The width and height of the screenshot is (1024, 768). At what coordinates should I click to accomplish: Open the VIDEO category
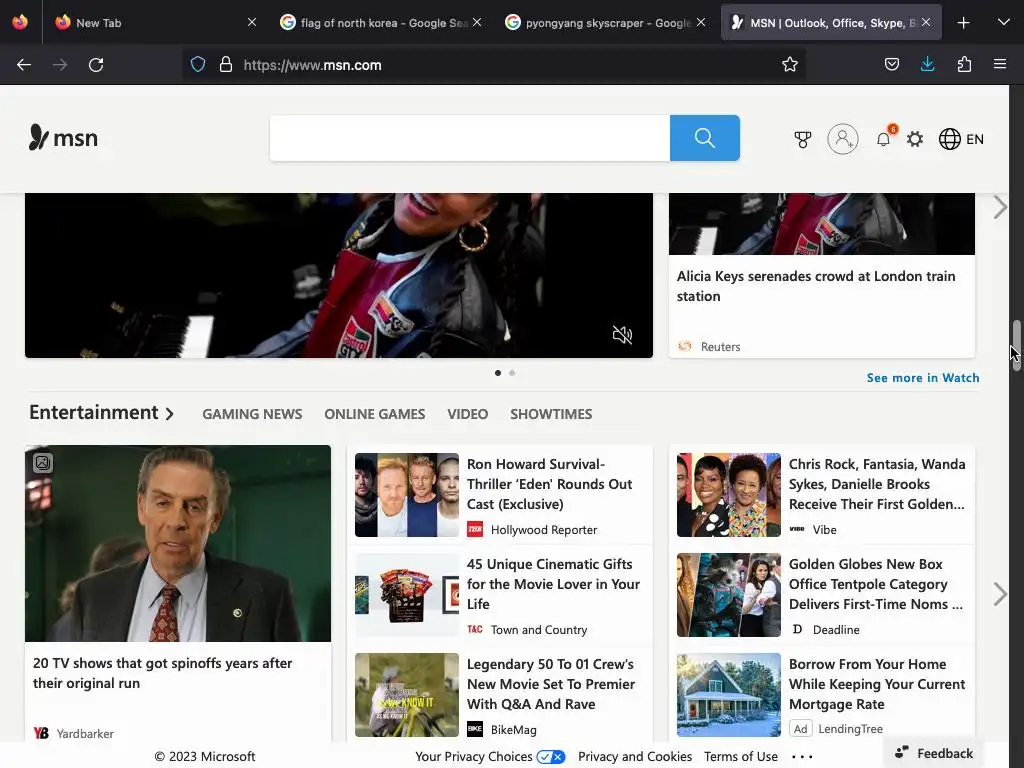pos(468,414)
